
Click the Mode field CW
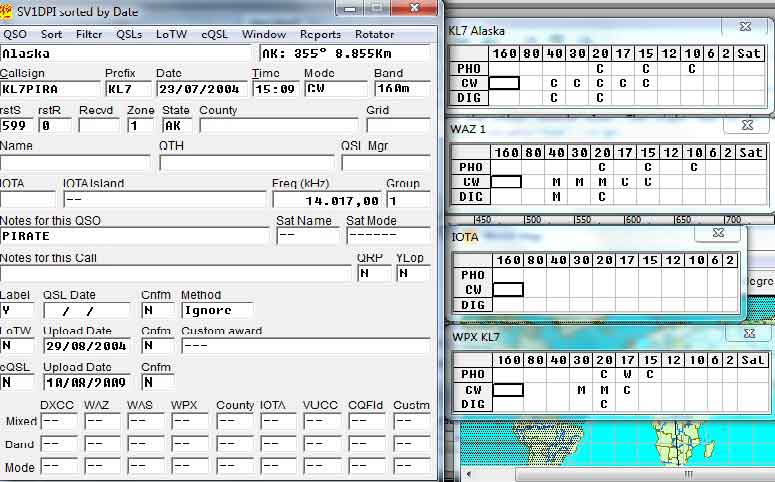336,89
